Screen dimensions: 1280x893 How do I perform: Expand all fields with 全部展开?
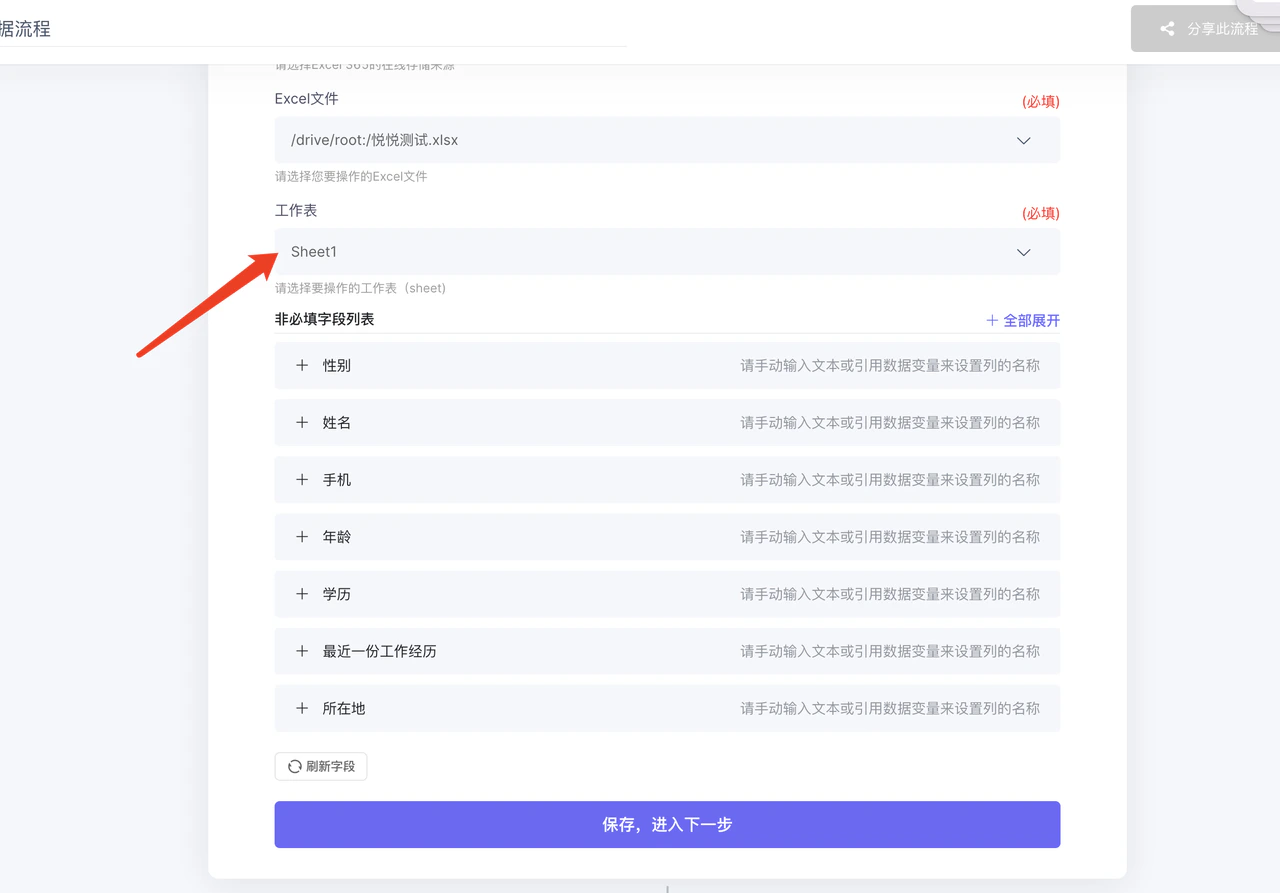(1023, 321)
